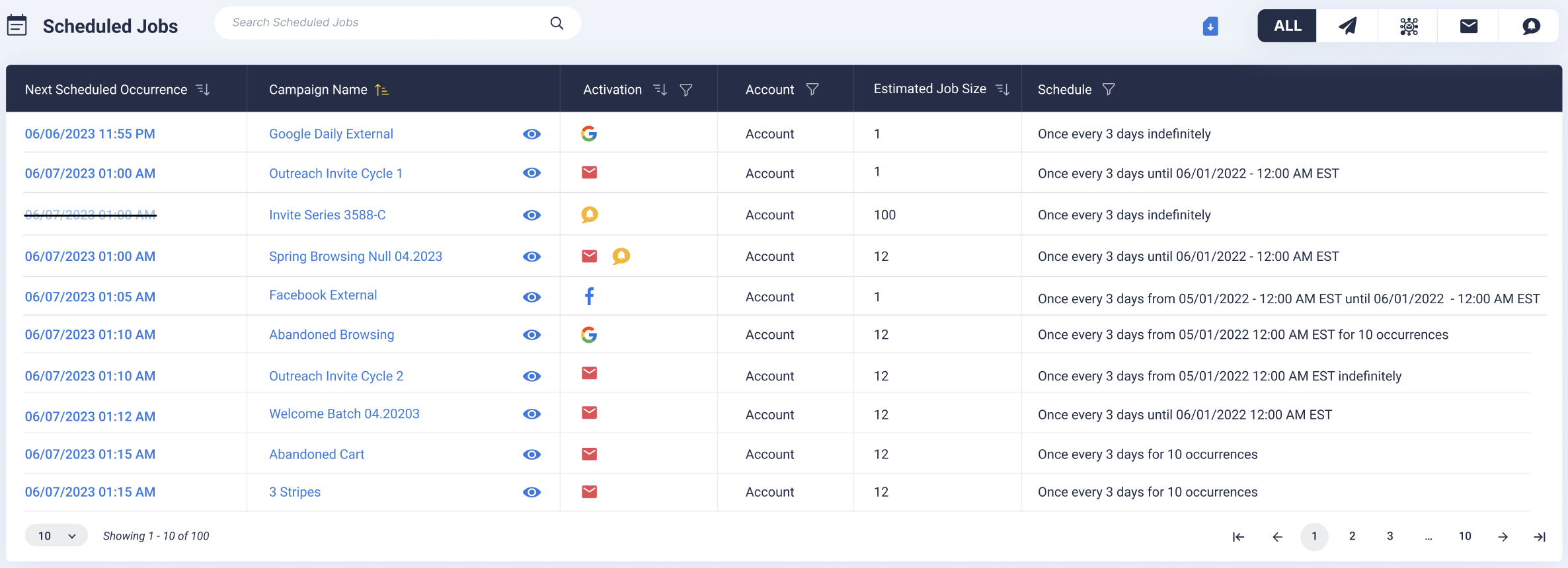
Task: Switch to the paper plane tab
Action: pos(1347,26)
